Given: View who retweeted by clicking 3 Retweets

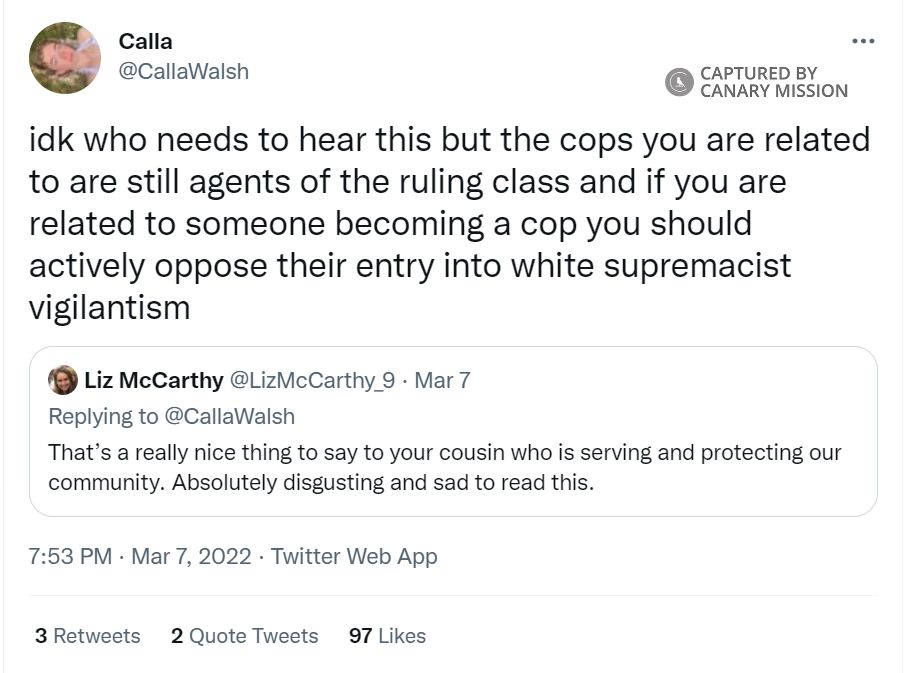Looking at the screenshot, I should click(88, 636).
